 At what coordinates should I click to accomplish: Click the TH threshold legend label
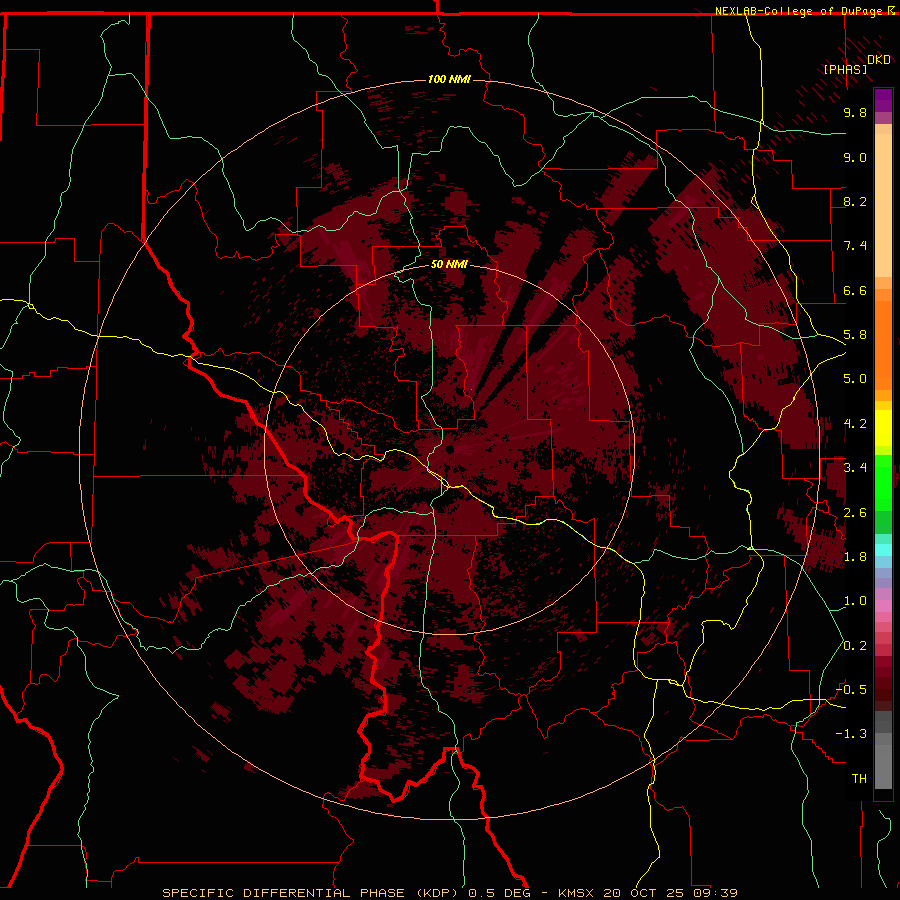[x=859, y=779]
